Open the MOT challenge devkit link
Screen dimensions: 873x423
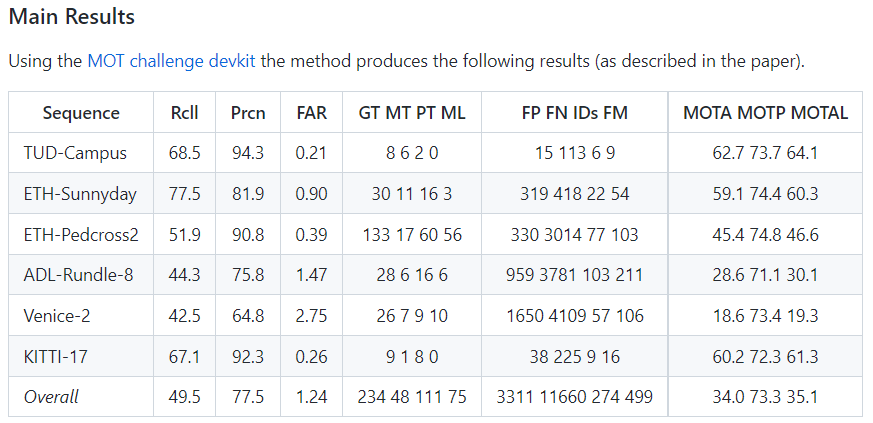[171, 61]
